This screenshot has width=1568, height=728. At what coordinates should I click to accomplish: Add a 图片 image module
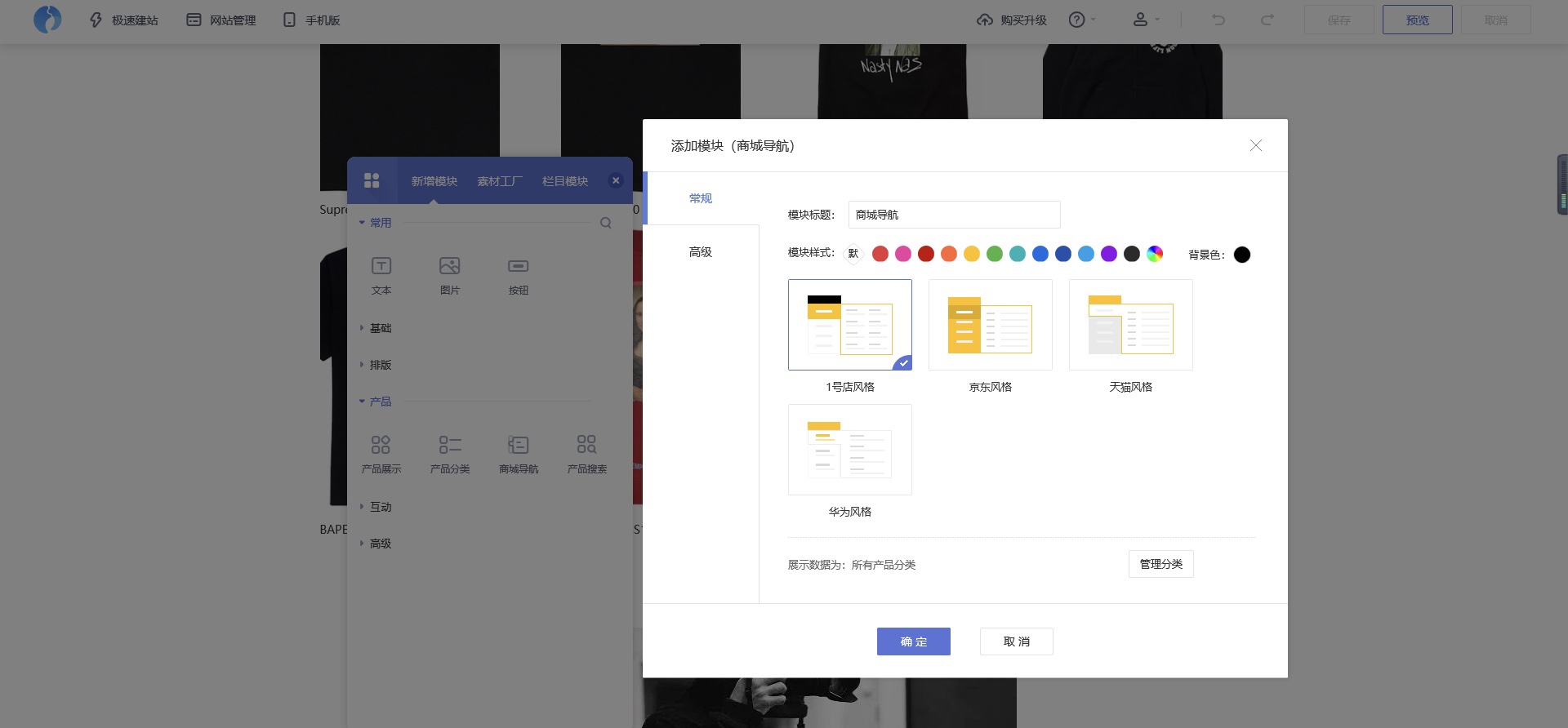click(450, 266)
